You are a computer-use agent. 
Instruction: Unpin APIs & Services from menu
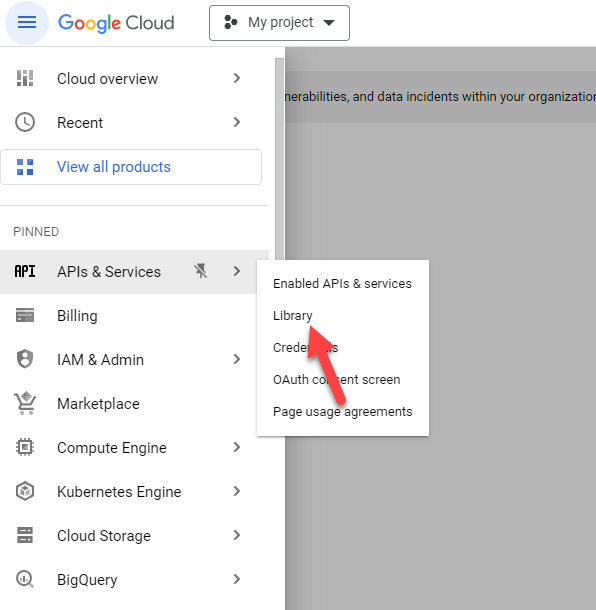tap(201, 271)
